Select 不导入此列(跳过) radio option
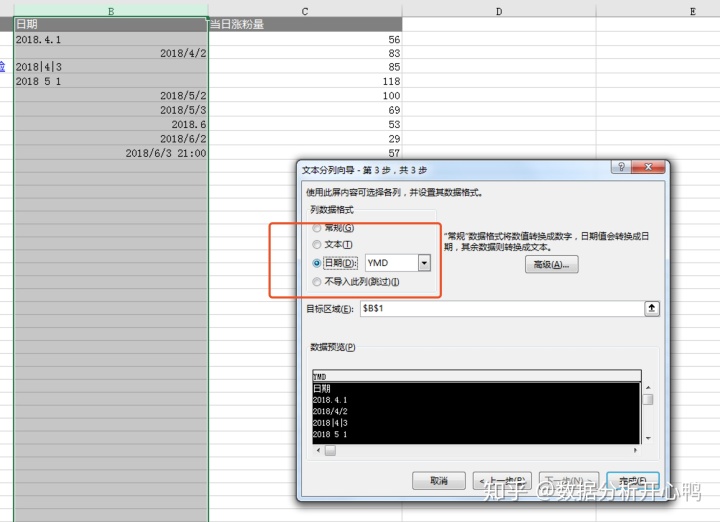 tap(316, 282)
